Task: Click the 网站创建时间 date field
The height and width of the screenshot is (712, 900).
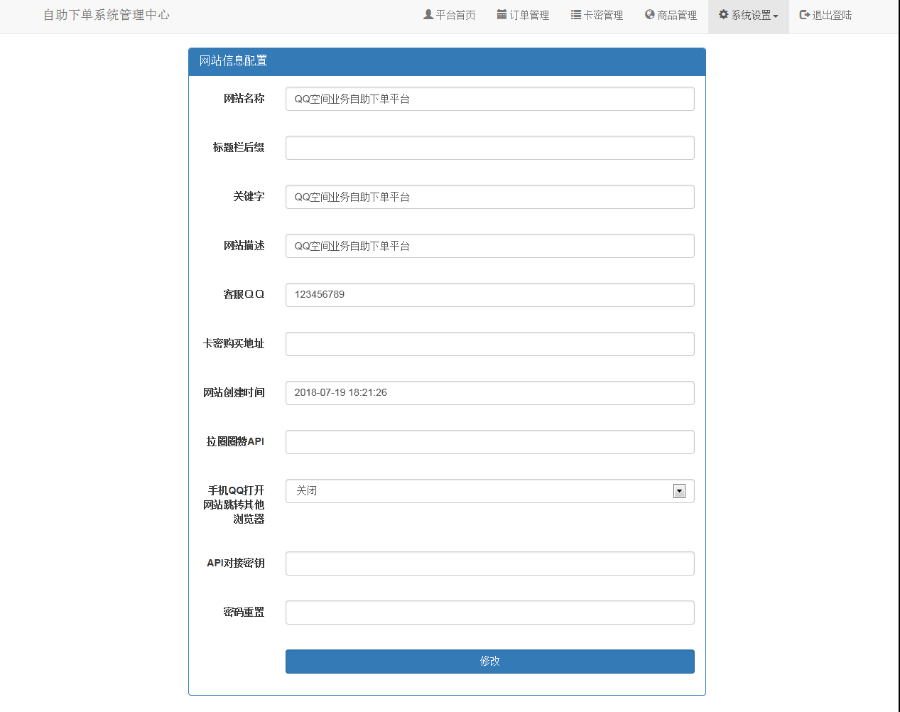Action: tap(489, 392)
